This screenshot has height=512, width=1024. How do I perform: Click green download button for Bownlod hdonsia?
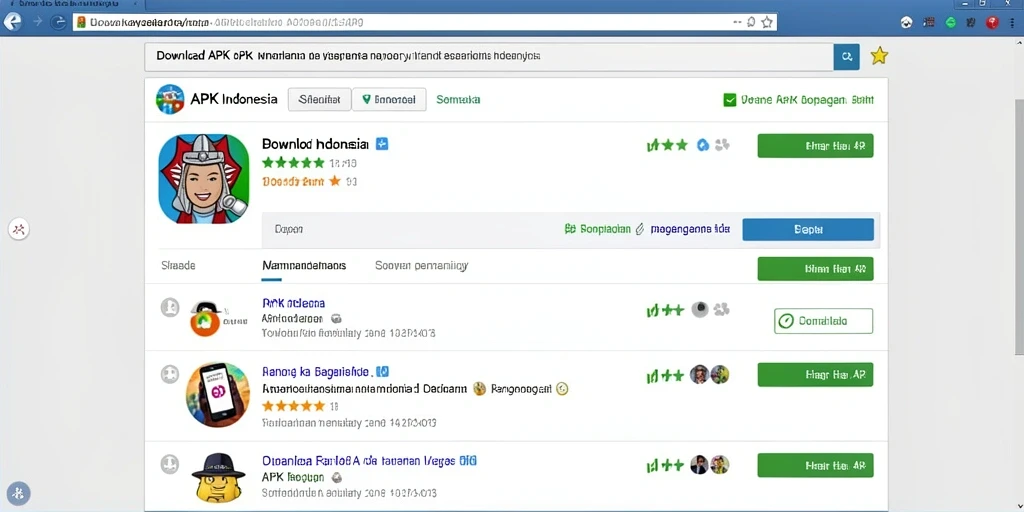point(815,146)
